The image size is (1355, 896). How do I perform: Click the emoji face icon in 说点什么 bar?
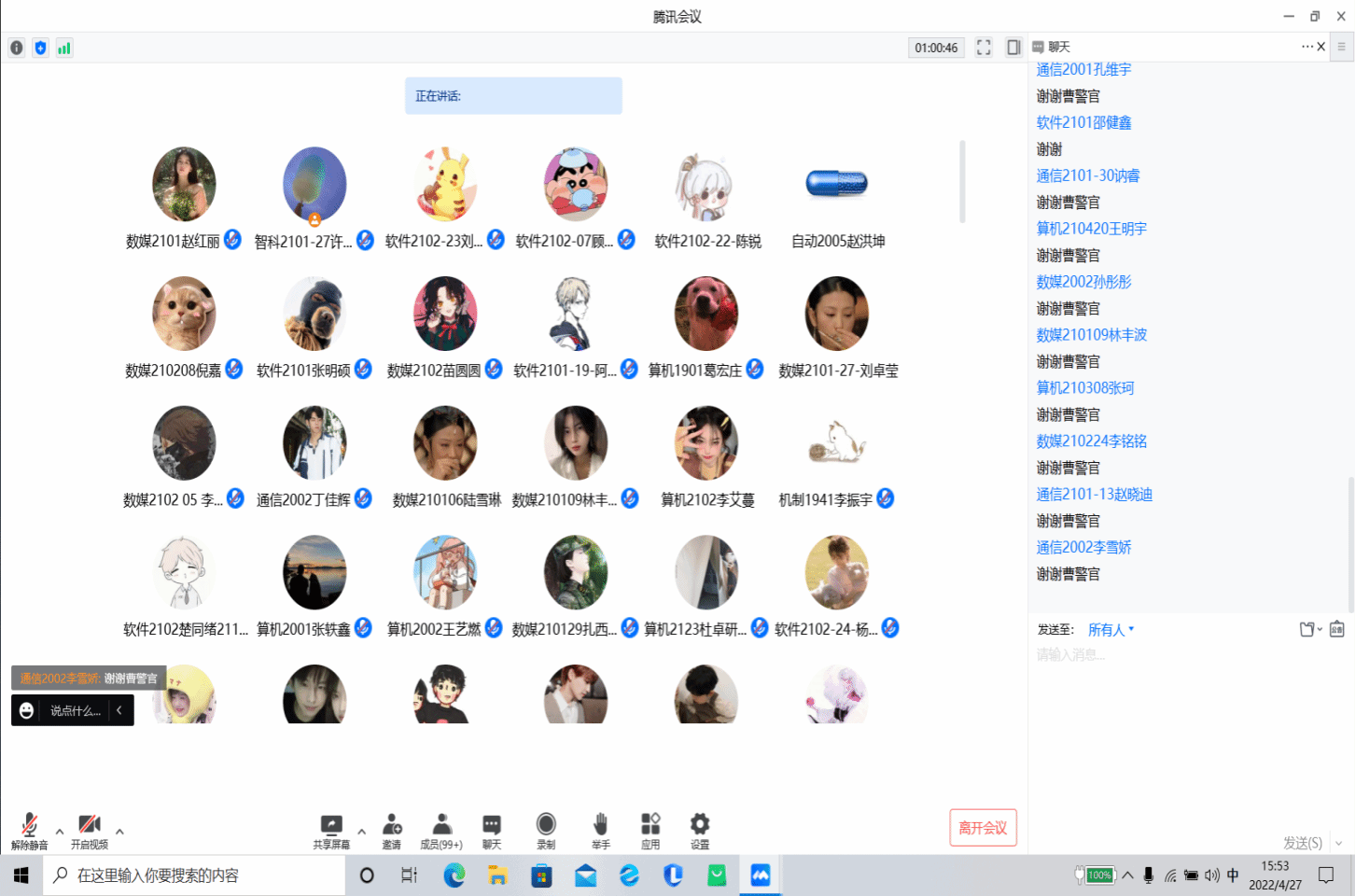pyautogui.click(x=27, y=711)
